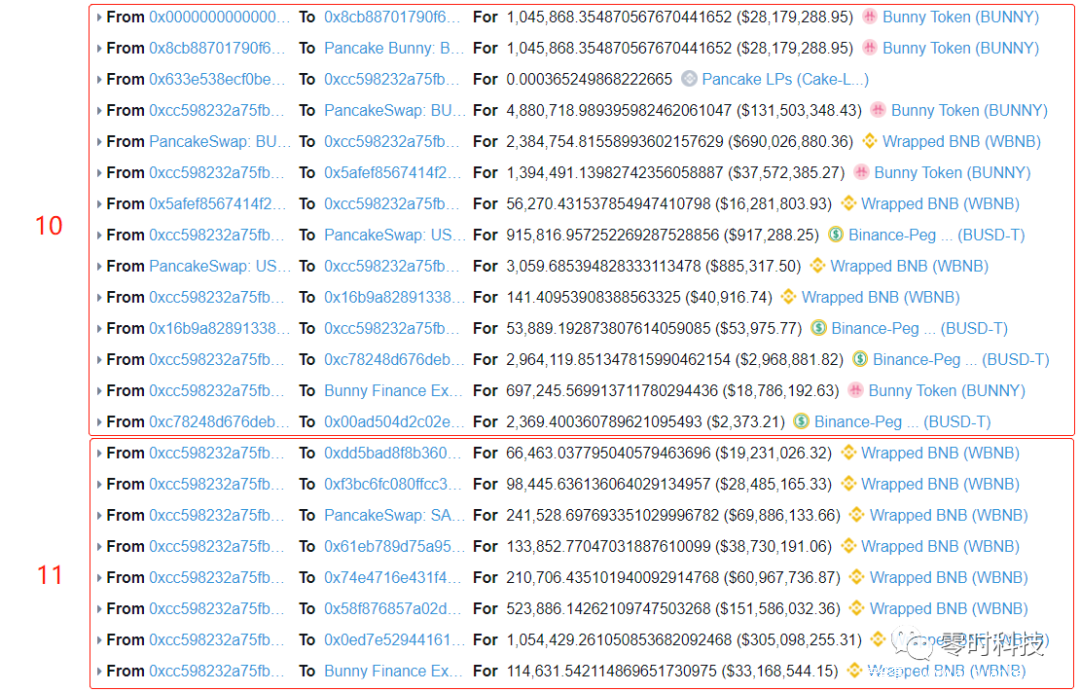
Task: Open recipient address 0xdd5bad8f8b360
Action: point(394,453)
